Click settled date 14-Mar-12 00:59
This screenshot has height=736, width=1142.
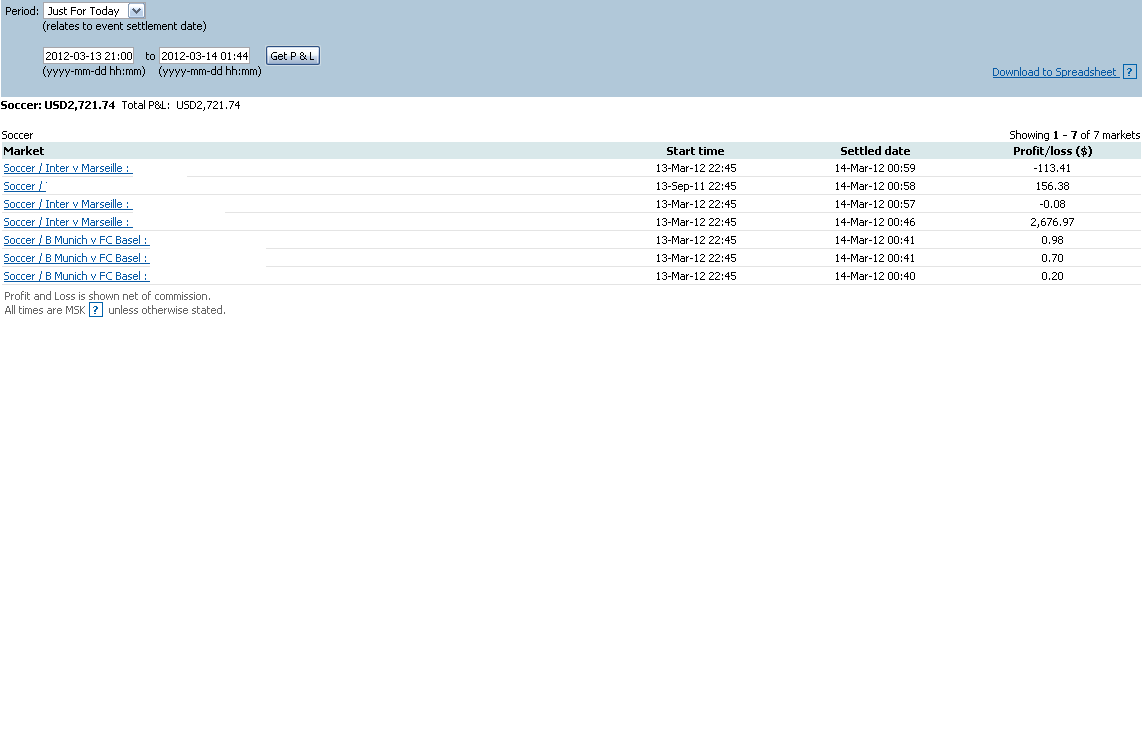pyautogui.click(x=875, y=168)
